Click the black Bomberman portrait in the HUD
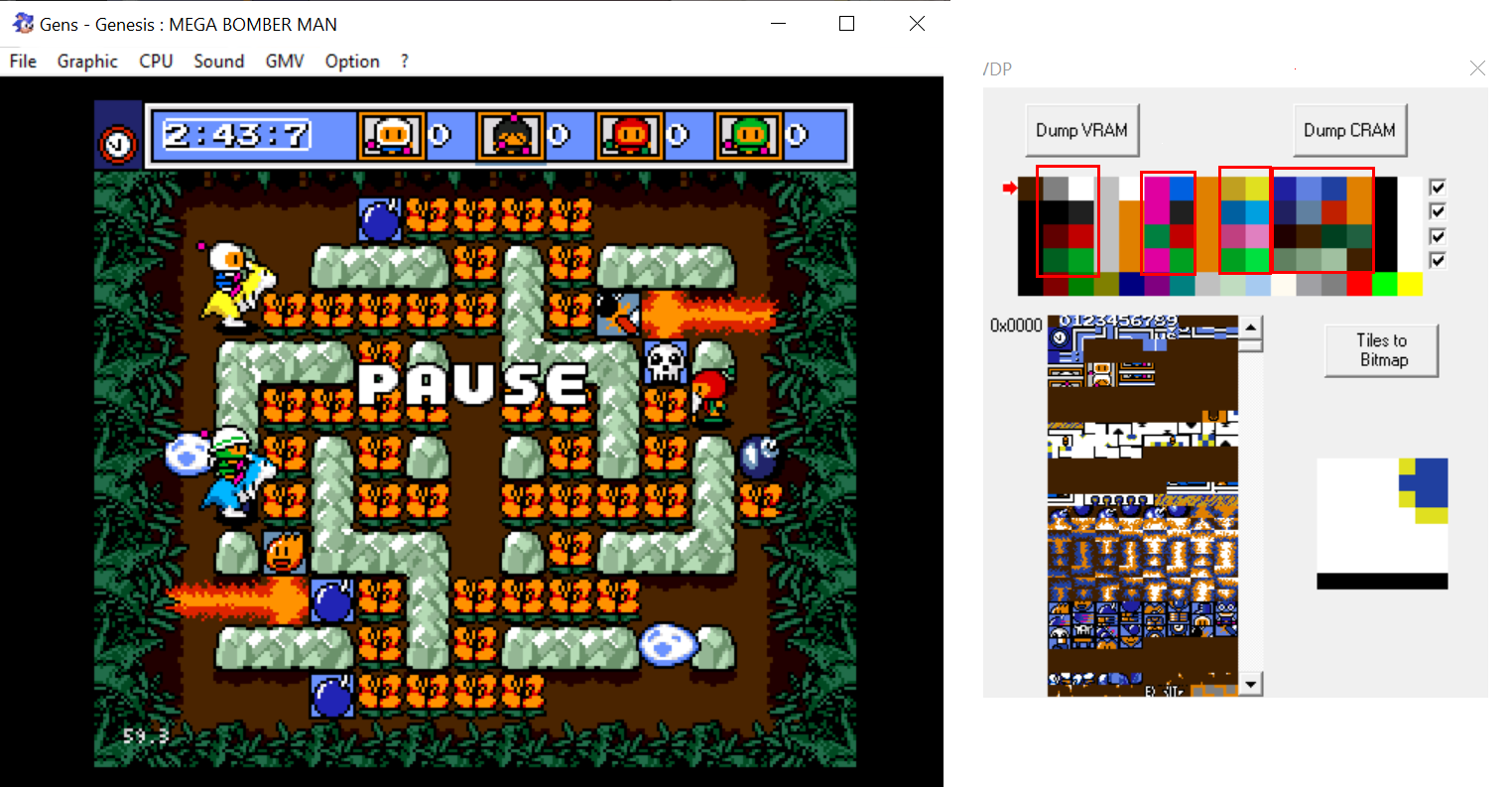This screenshot has width=1512, height=787. tap(511, 135)
